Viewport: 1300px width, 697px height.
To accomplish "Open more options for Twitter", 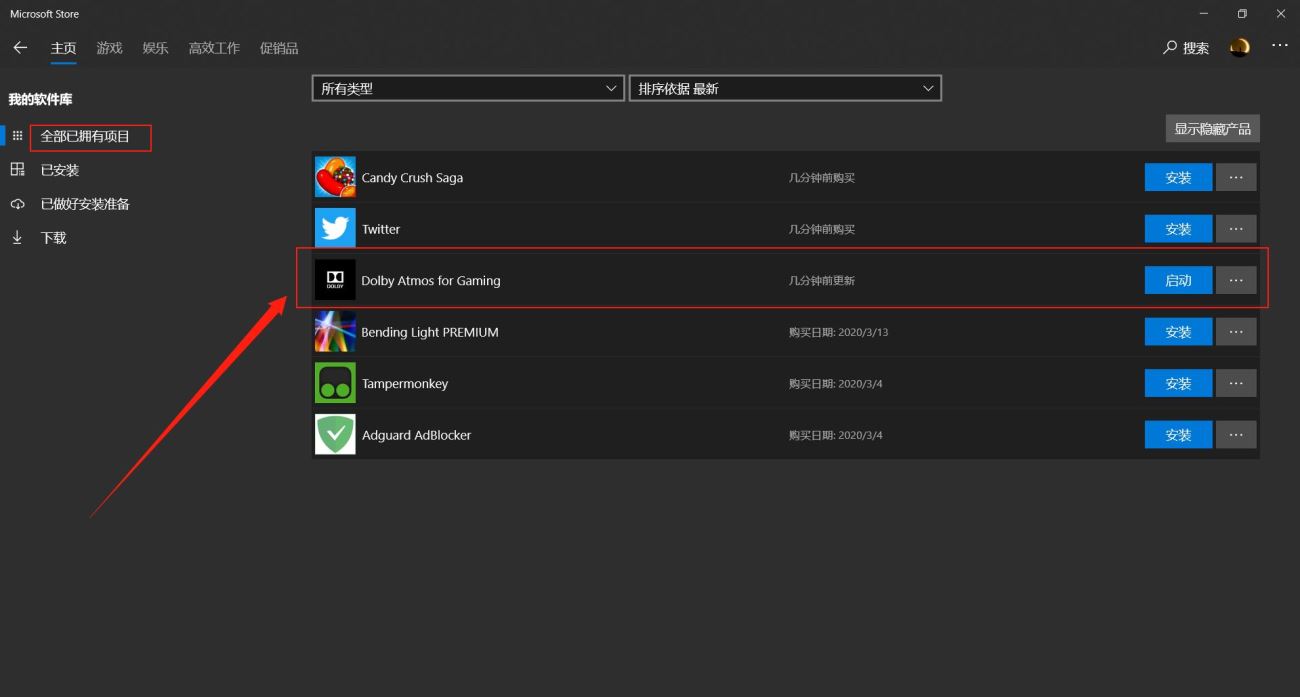I will (x=1236, y=229).
